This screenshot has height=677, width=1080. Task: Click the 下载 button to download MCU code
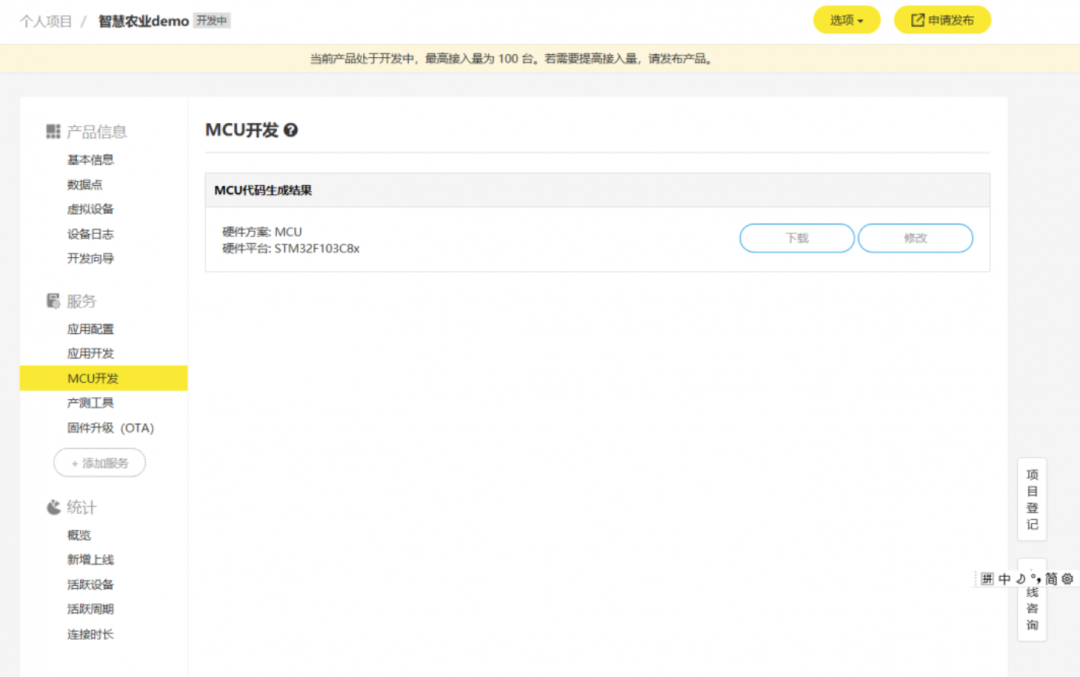pyautogui.click(x=797, y=238)
